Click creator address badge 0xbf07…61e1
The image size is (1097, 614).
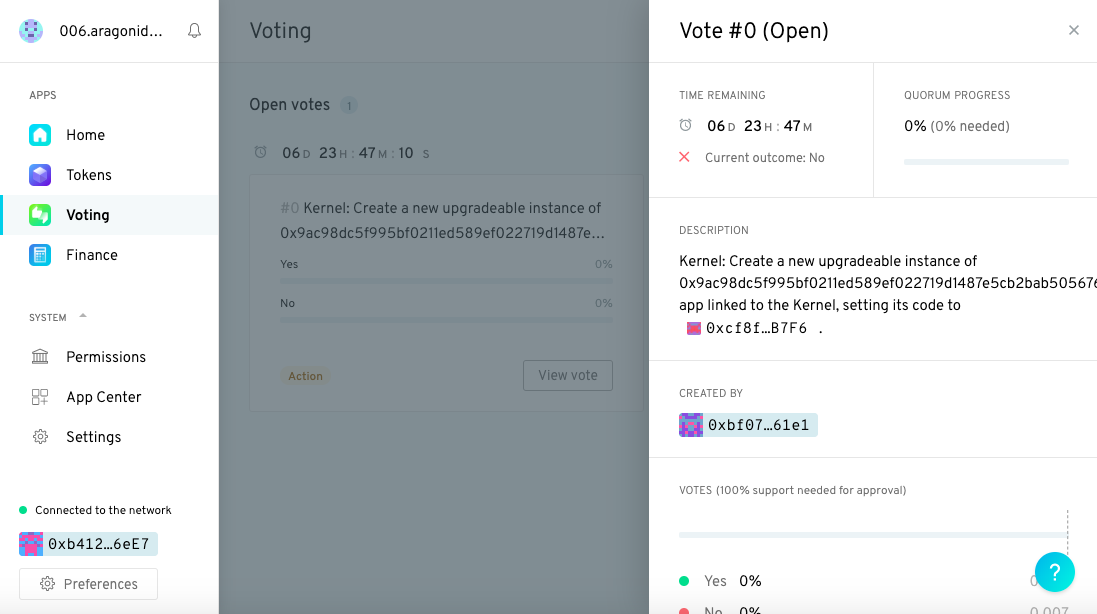[748, 425]
